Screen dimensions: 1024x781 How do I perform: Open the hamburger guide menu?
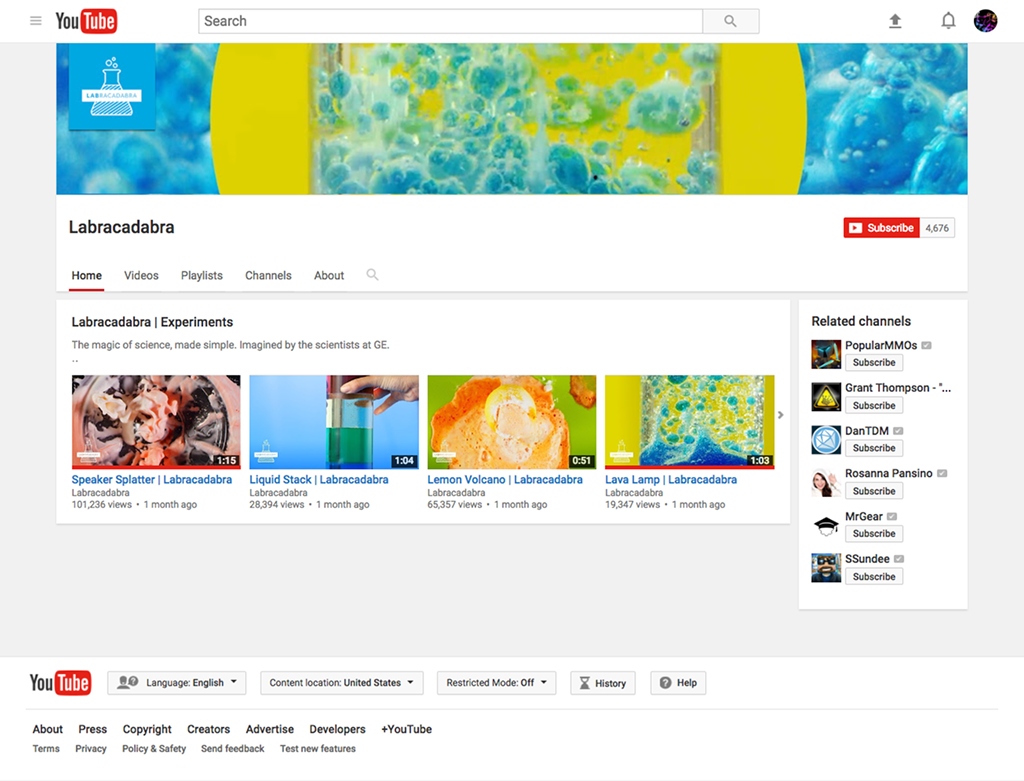pyautogui.click(x=36, y=21)
